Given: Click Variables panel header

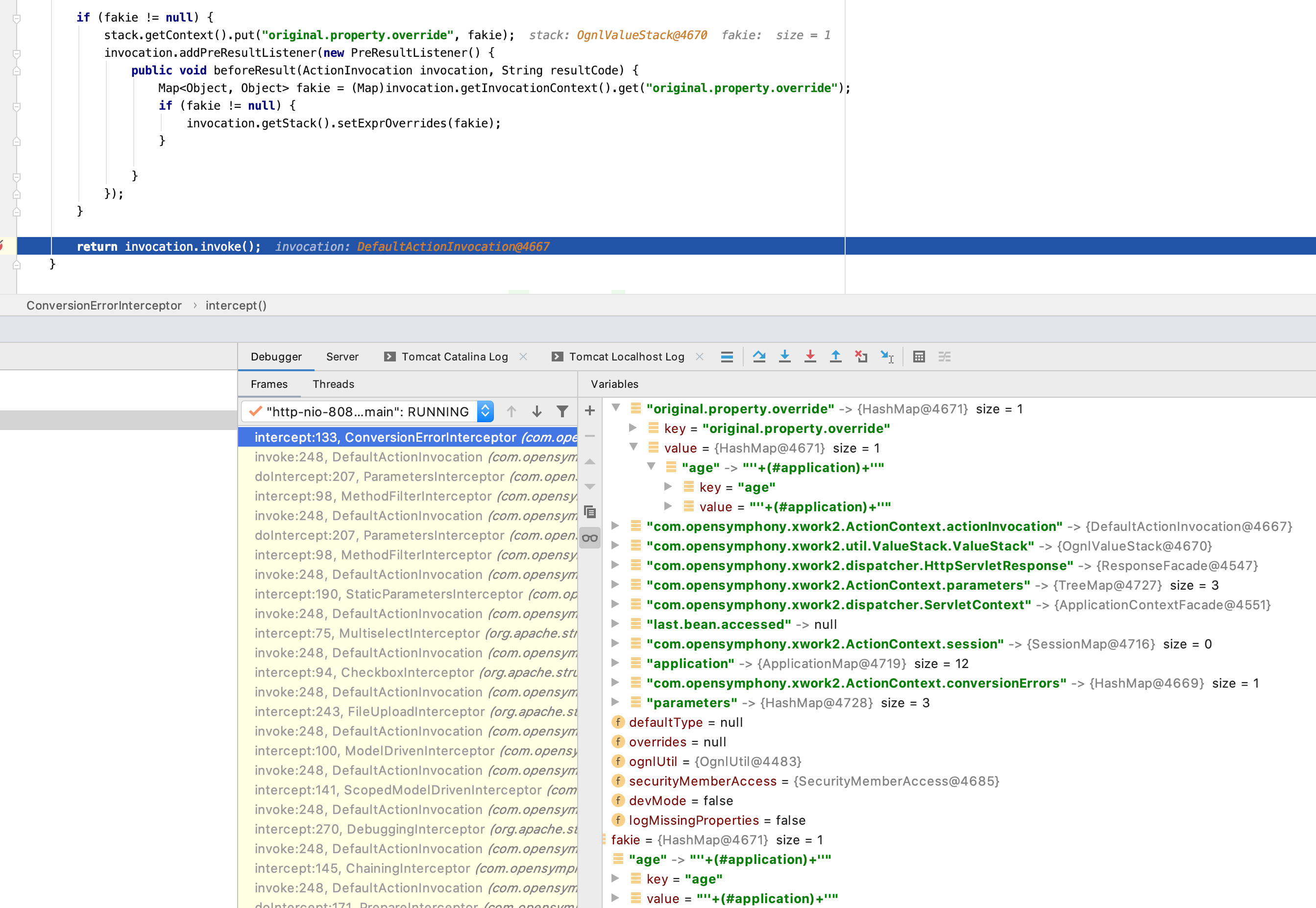Looking at the screenshot, I should 615,384.
